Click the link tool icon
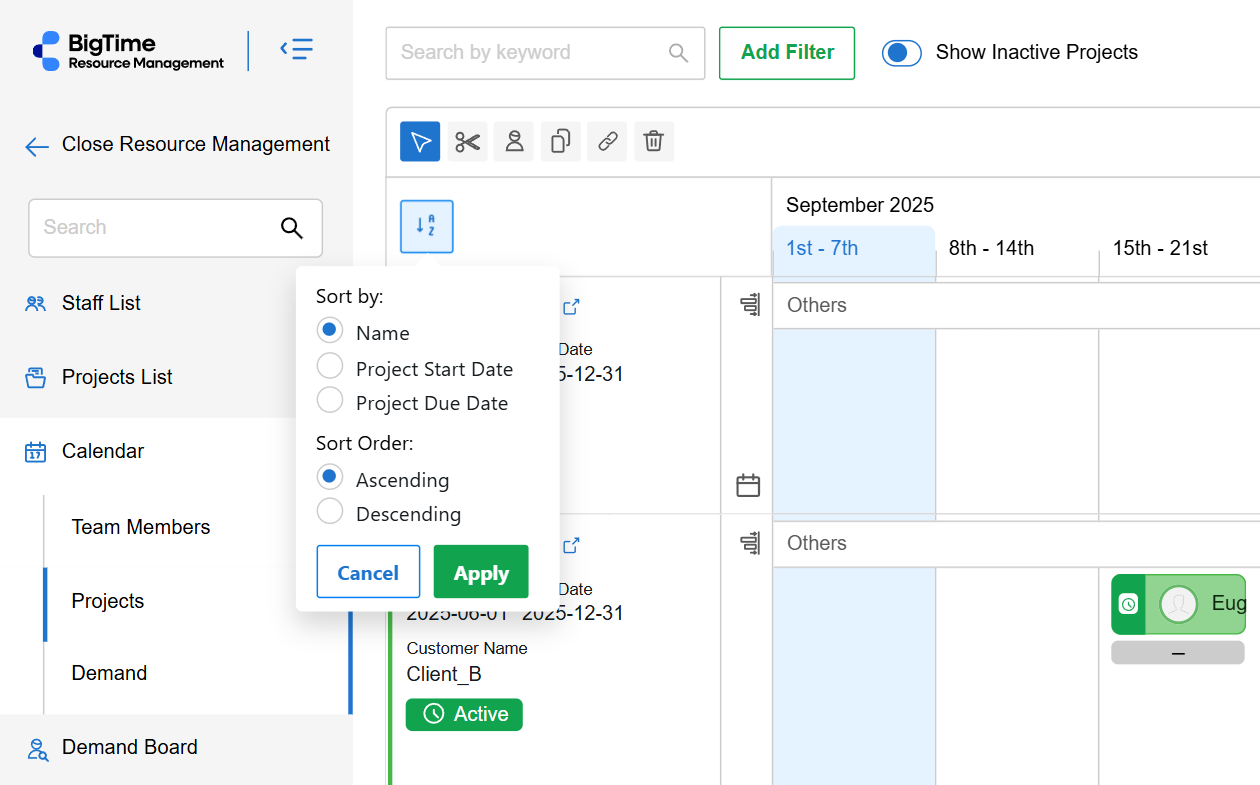 click(607, 142)
